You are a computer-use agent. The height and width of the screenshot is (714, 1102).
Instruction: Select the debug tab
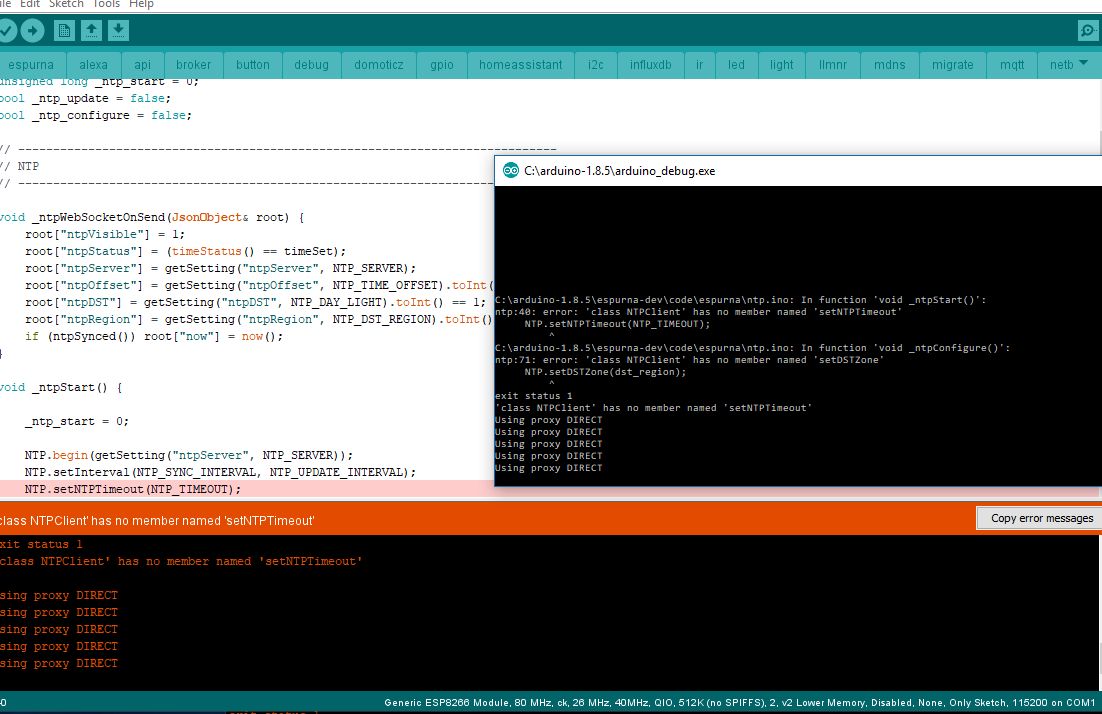click(x=311, y=64)
